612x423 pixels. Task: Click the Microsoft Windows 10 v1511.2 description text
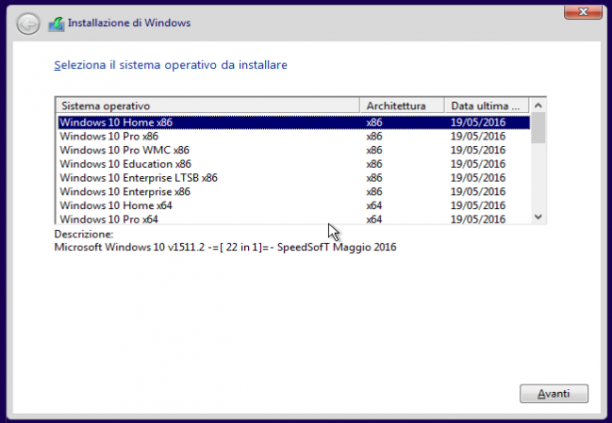coord(225,247)
